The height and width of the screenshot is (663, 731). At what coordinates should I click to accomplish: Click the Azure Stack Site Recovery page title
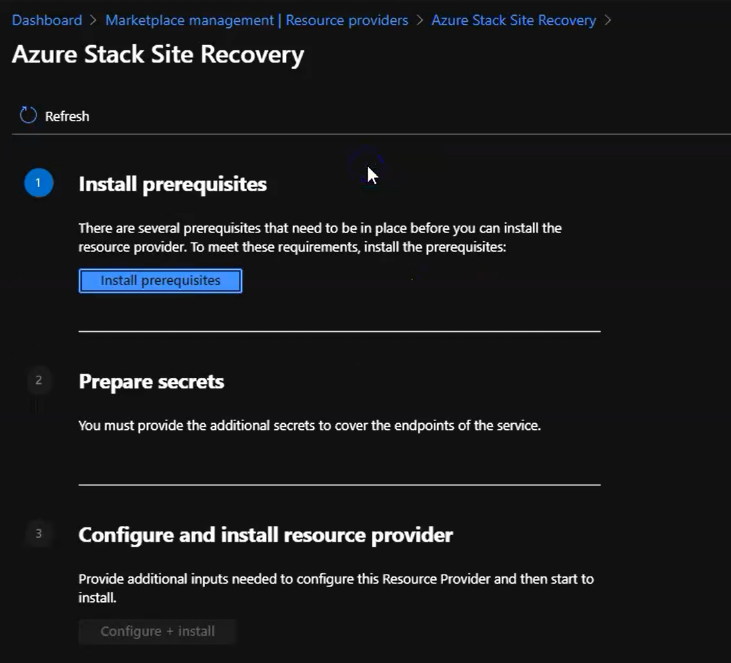158,55
